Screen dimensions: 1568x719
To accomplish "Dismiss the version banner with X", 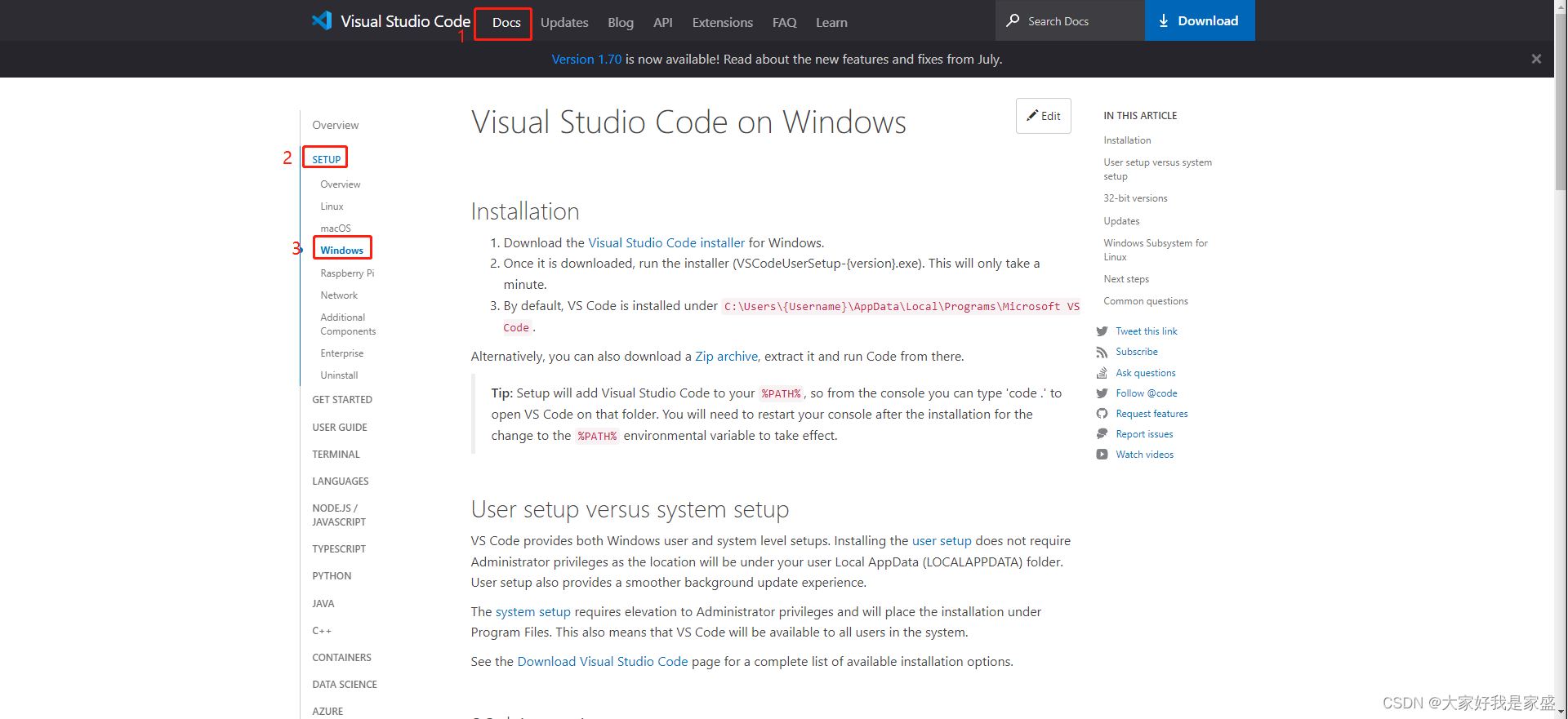I will pyautogui.click(x=1536, y=59).
